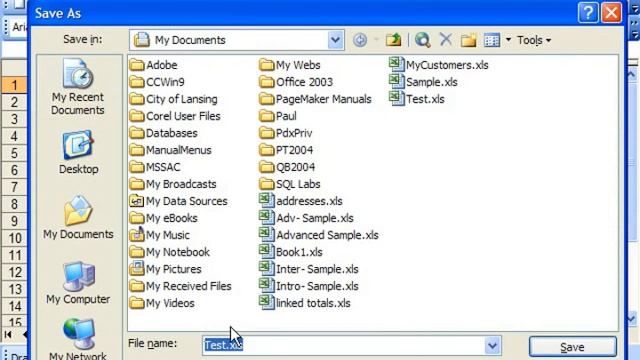Select My Computer in places bar

point(78,283)
